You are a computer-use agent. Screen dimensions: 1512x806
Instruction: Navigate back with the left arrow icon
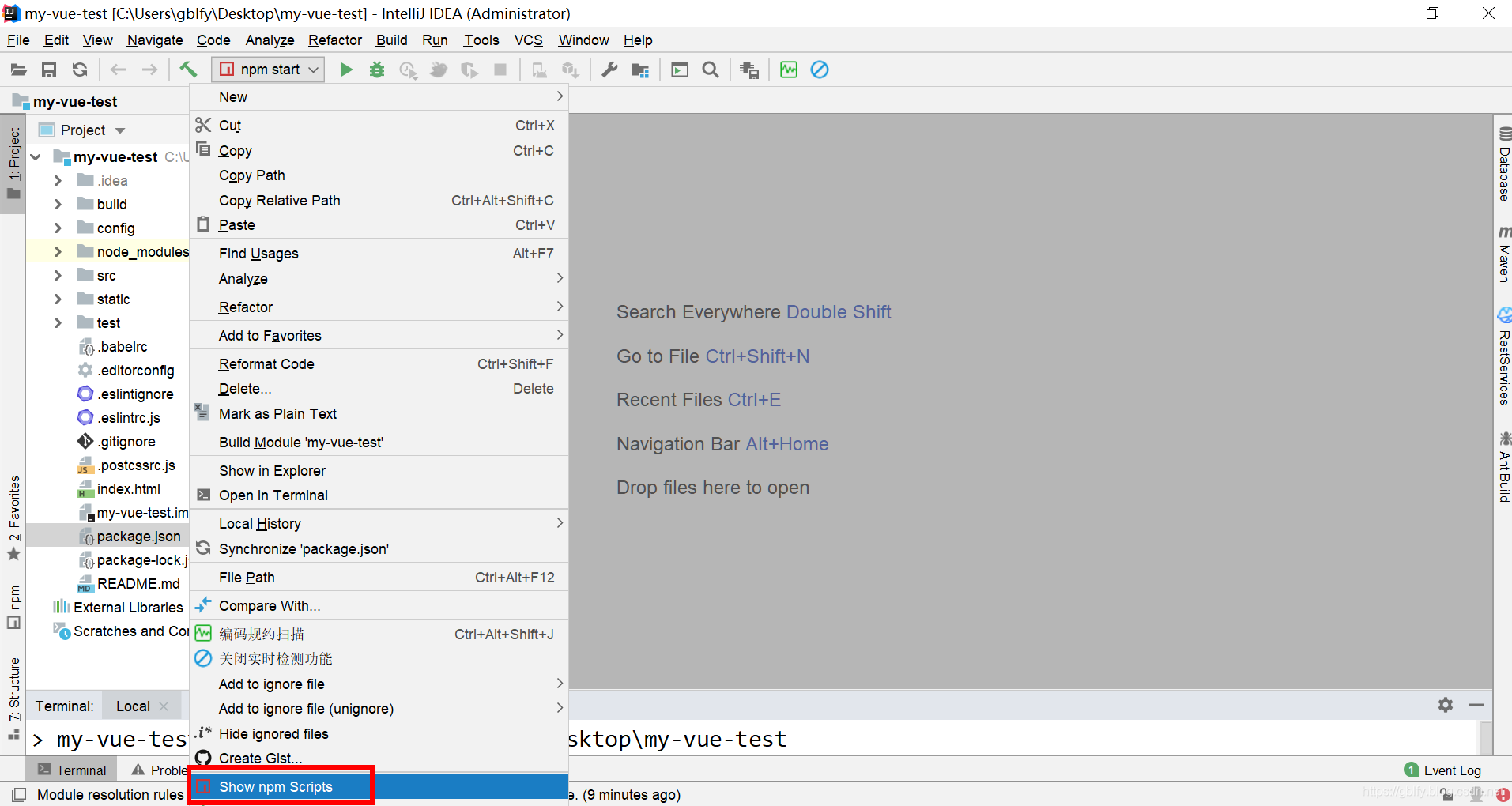pyautogui.click(x=119, y=70)
